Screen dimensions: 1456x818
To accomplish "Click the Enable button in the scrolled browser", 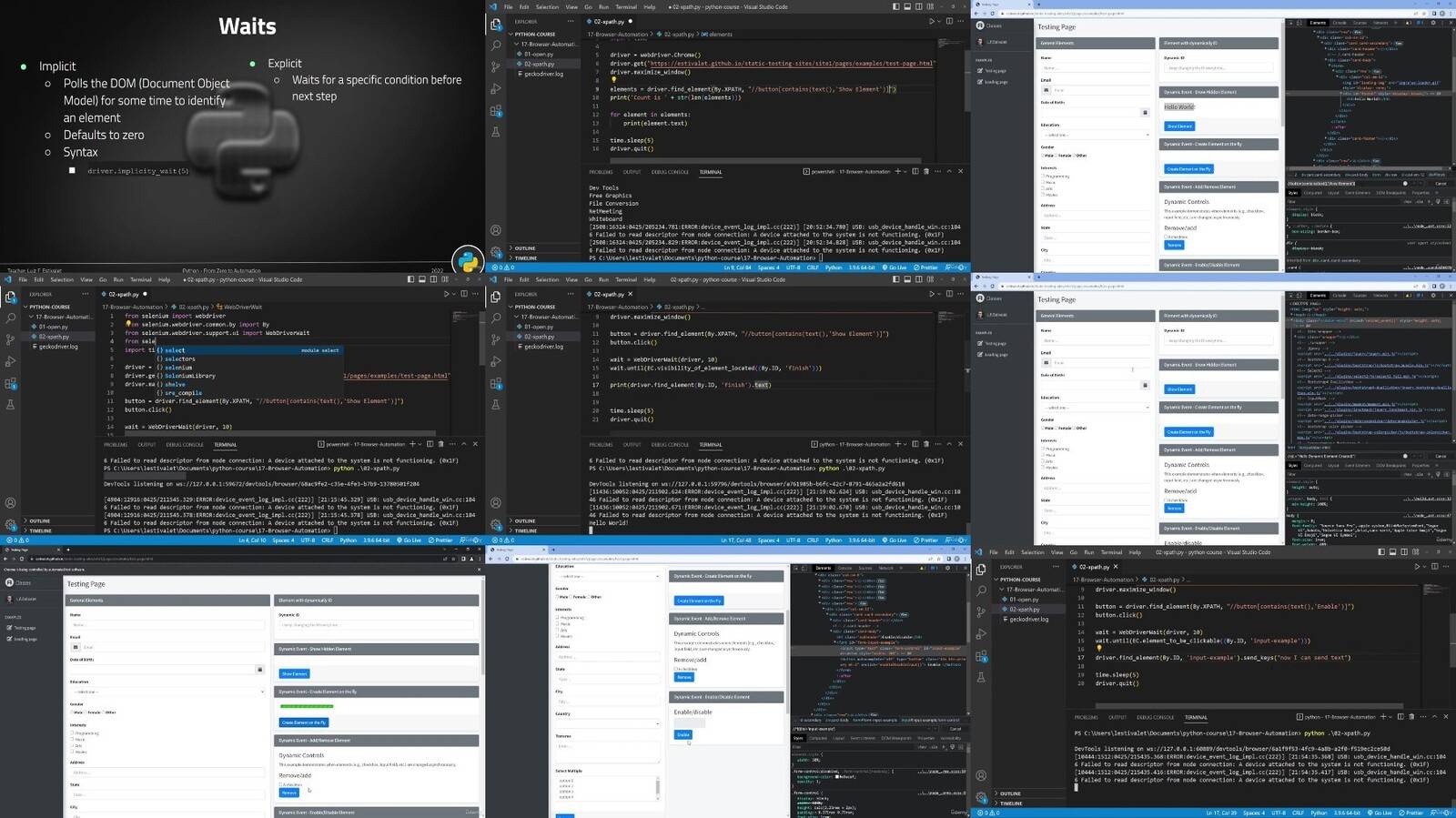I will pyautogui.click(x=683, y=734).
